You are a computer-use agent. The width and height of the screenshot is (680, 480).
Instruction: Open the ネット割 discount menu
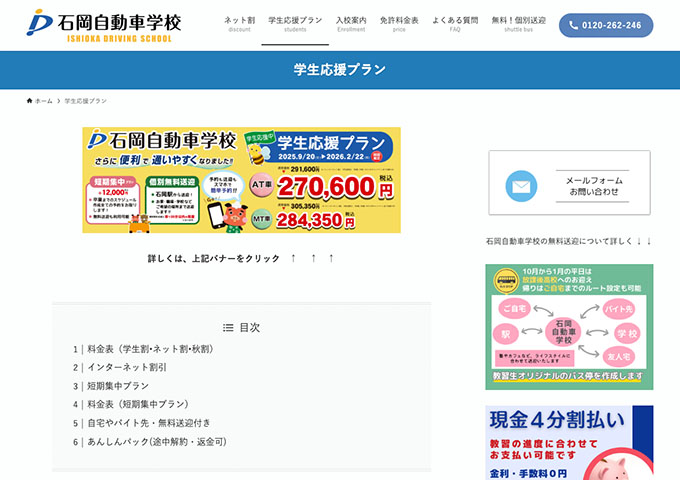pos(239,24)
